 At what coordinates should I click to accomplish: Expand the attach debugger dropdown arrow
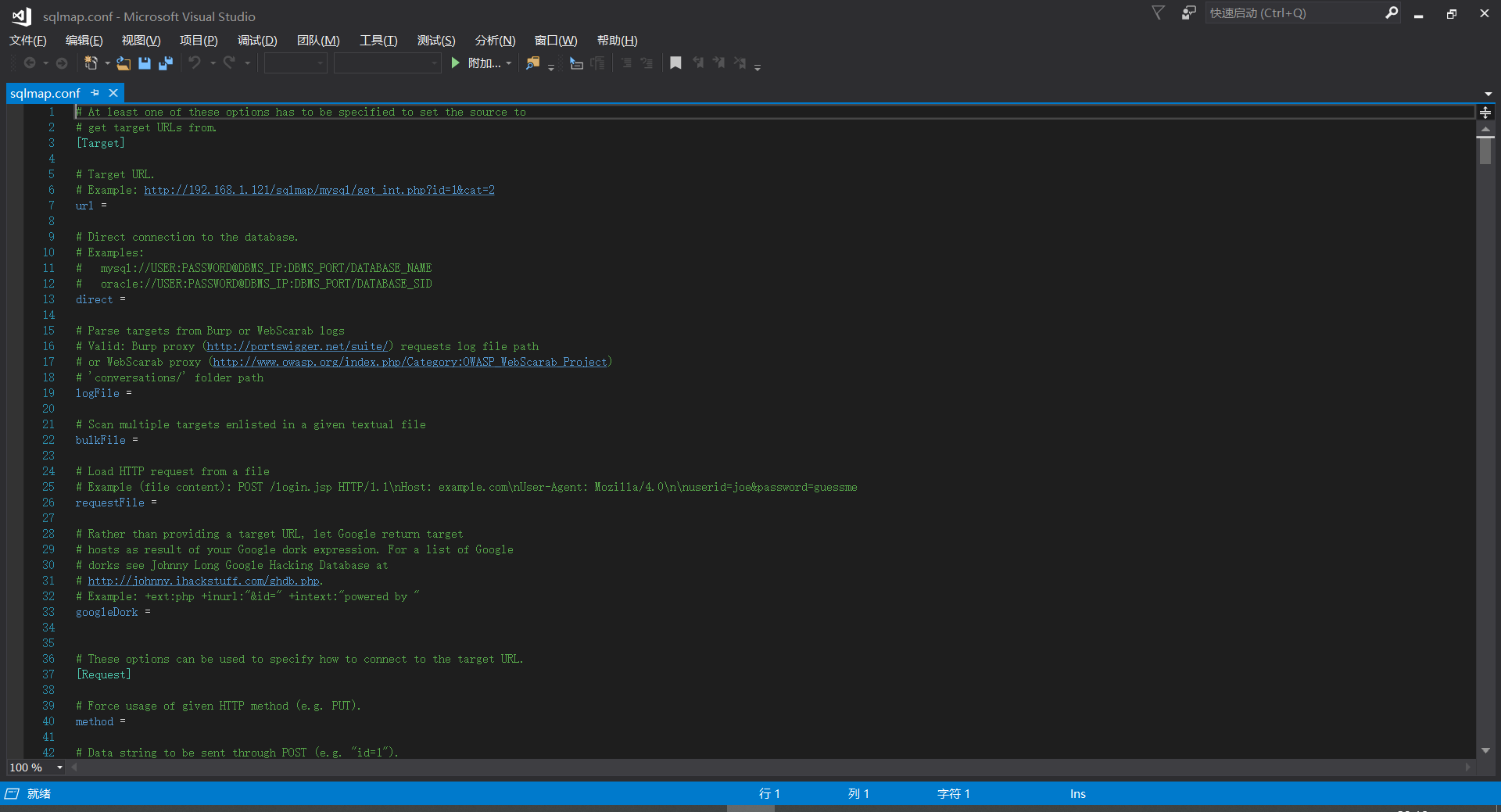point(509,63)
